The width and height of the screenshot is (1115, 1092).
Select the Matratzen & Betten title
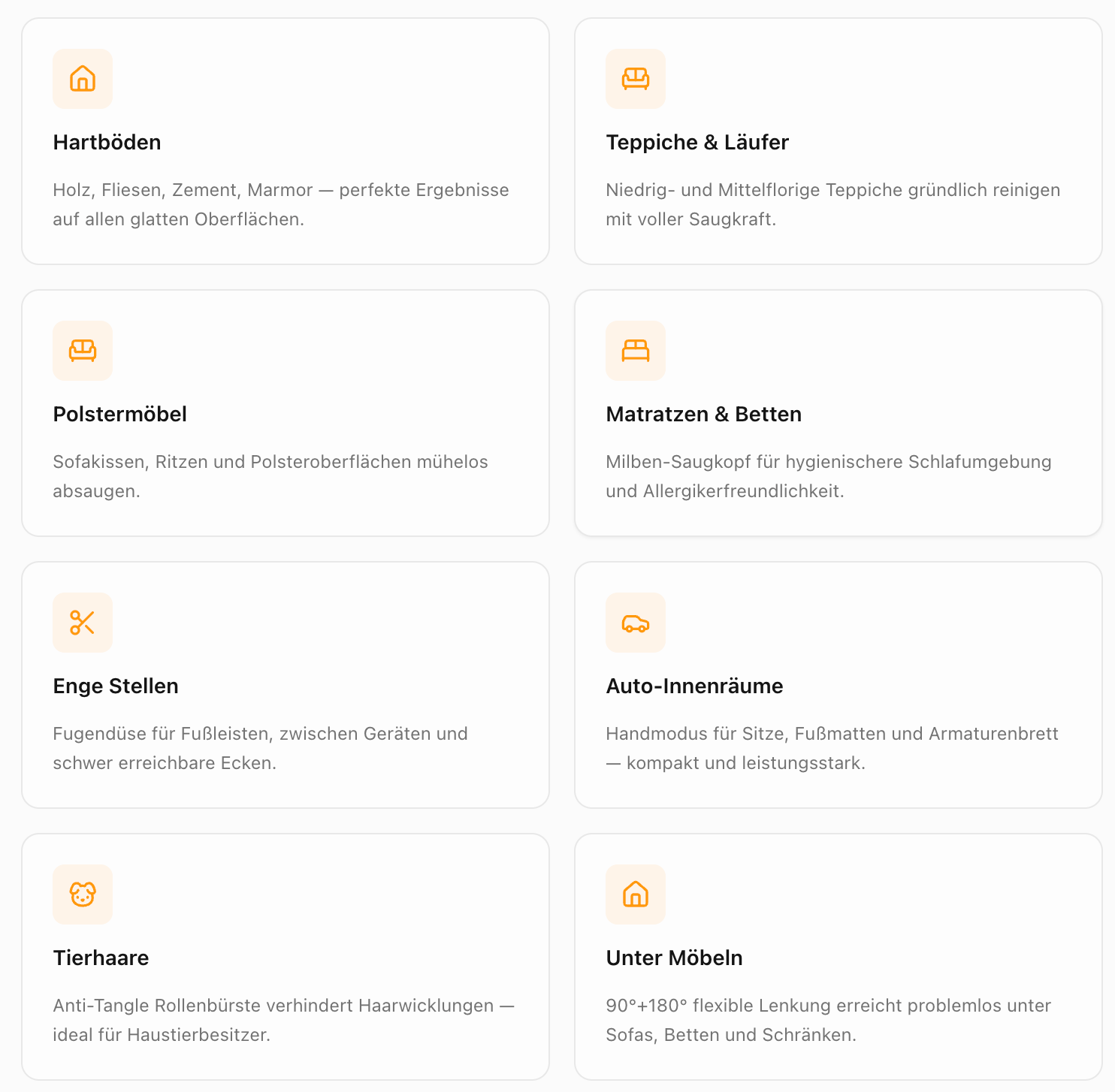tap(704, 415)
